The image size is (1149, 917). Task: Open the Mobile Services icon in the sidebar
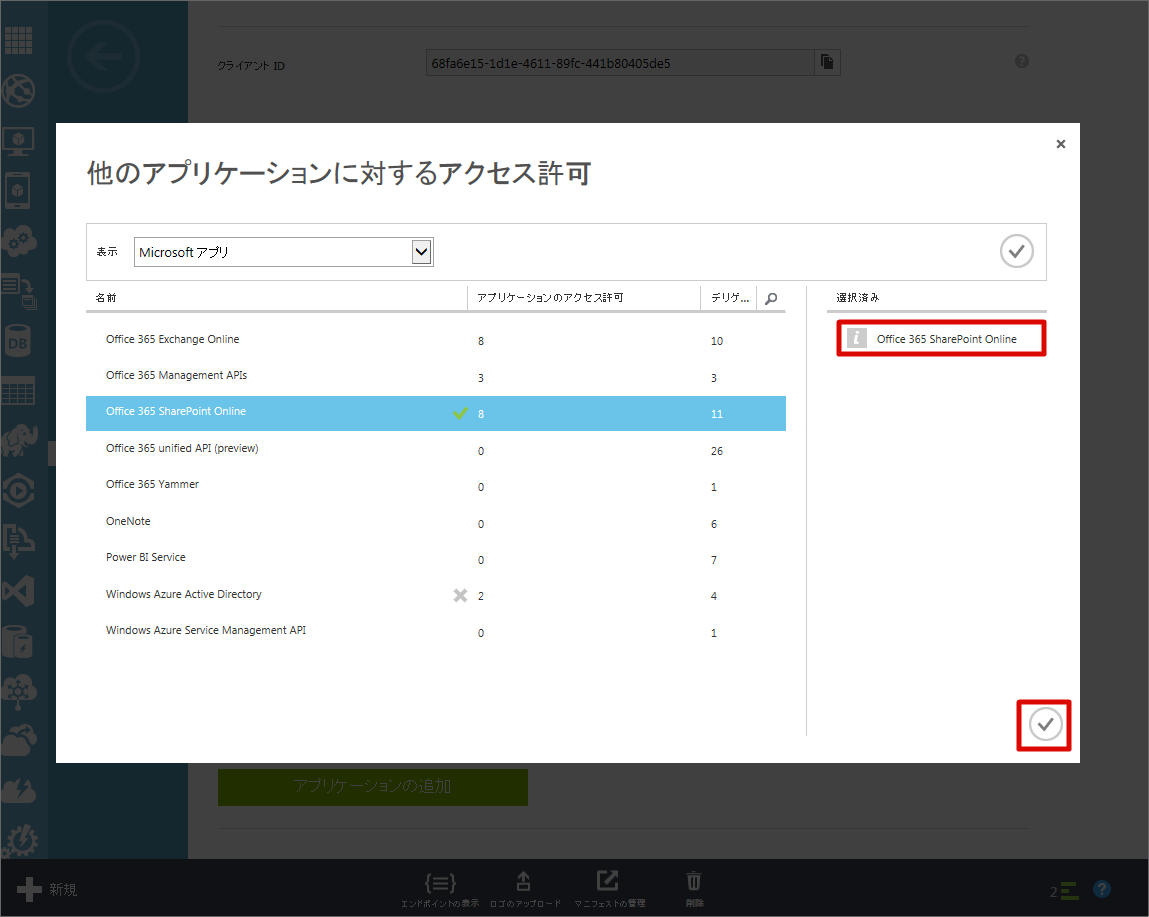[x=18, y=191]
